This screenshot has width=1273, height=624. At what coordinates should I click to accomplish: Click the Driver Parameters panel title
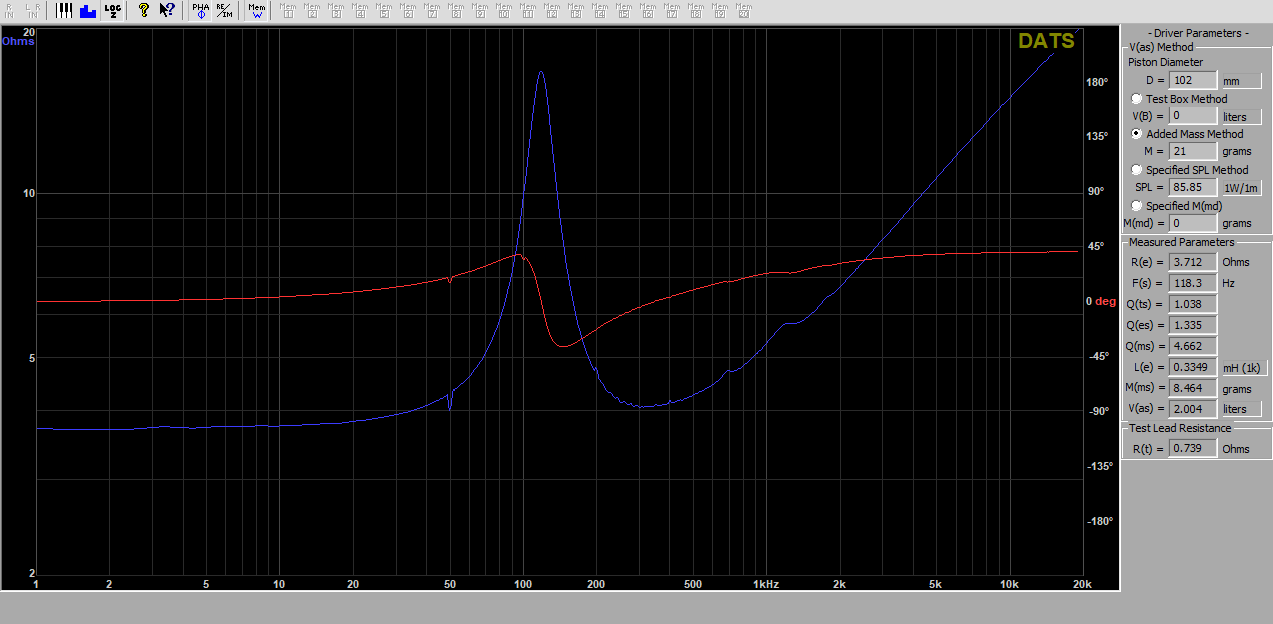(1197, 33)
